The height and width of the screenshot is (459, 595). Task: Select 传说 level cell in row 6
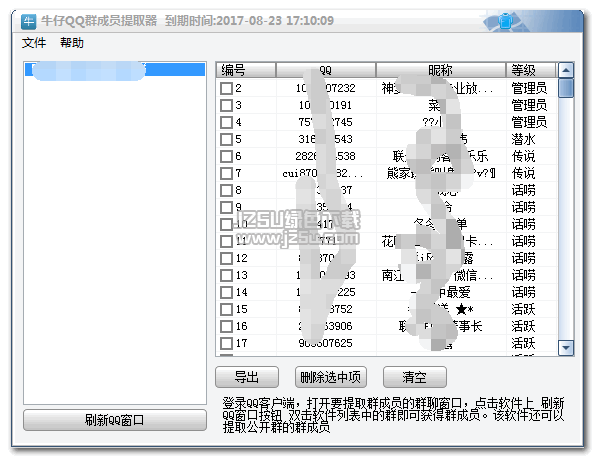tap(523, 156)
